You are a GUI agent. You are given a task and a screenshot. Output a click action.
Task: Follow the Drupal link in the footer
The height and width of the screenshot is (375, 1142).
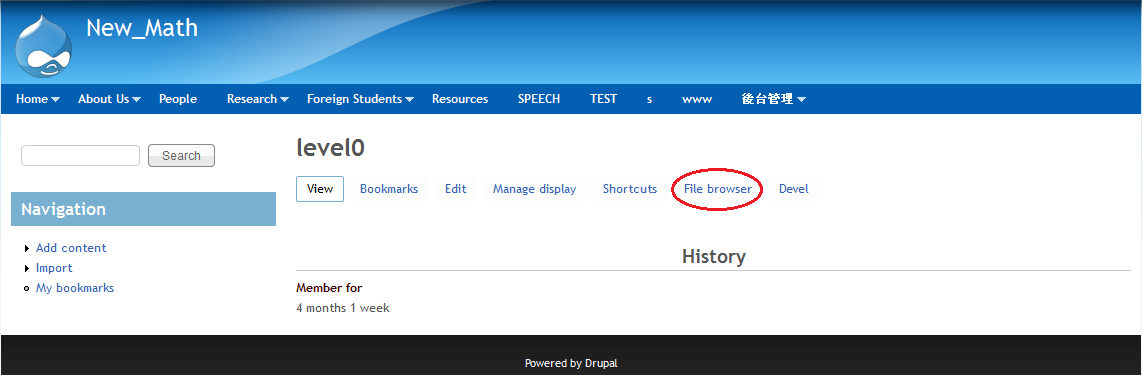point(602,363)
